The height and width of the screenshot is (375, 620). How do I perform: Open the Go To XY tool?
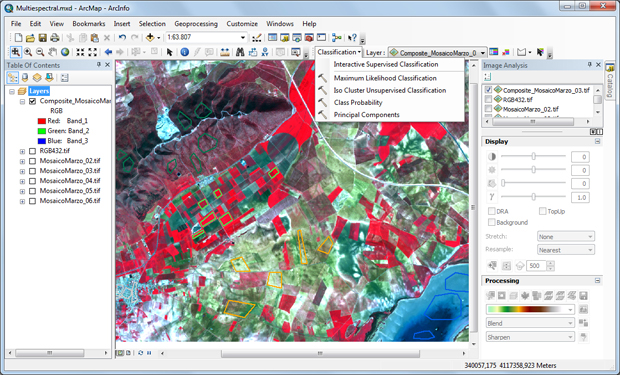265,52
